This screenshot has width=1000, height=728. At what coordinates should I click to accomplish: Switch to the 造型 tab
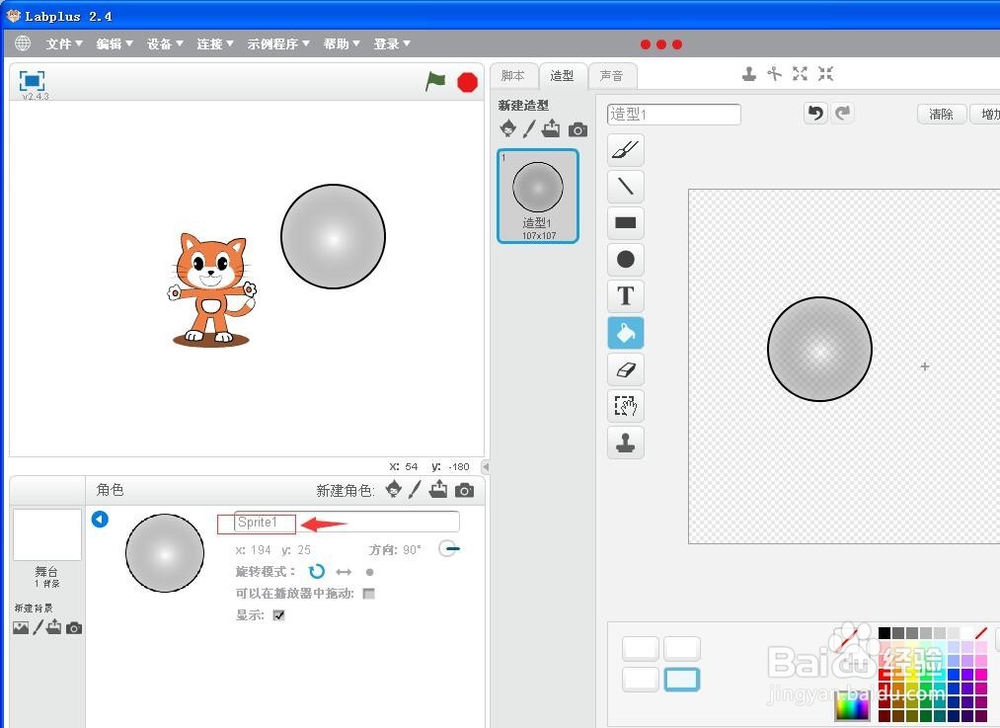[x=562, y=76]
